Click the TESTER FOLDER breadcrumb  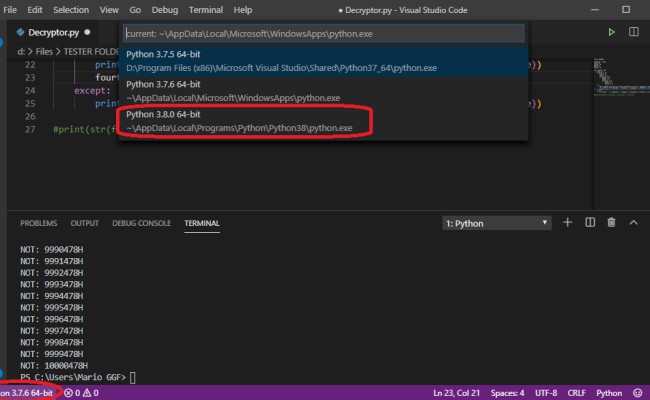pos(91,52)
